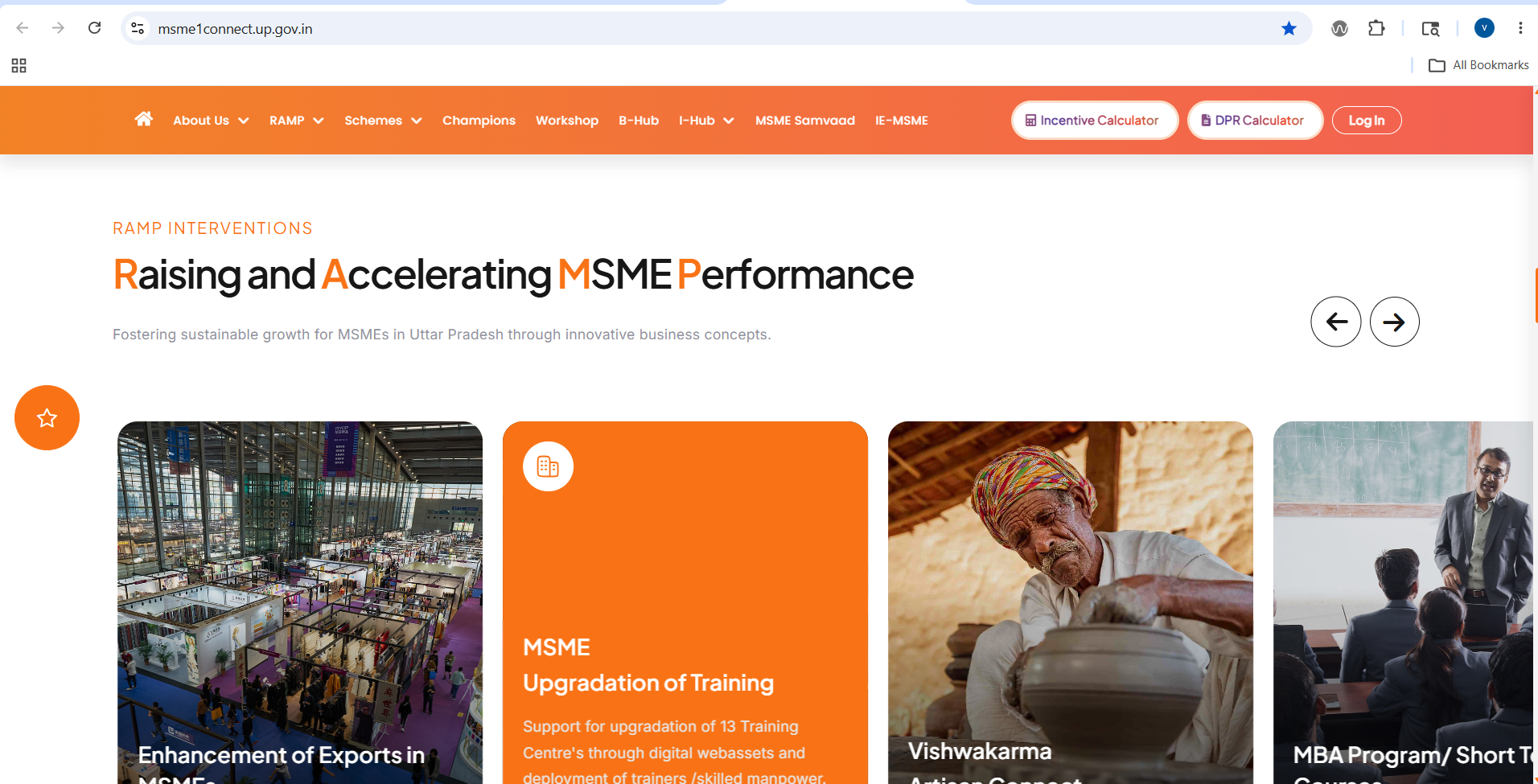Viewport: 1538px width, 784px height.
Task: Open the Chrome profile avatar
Action: [x=1484, y=28]
